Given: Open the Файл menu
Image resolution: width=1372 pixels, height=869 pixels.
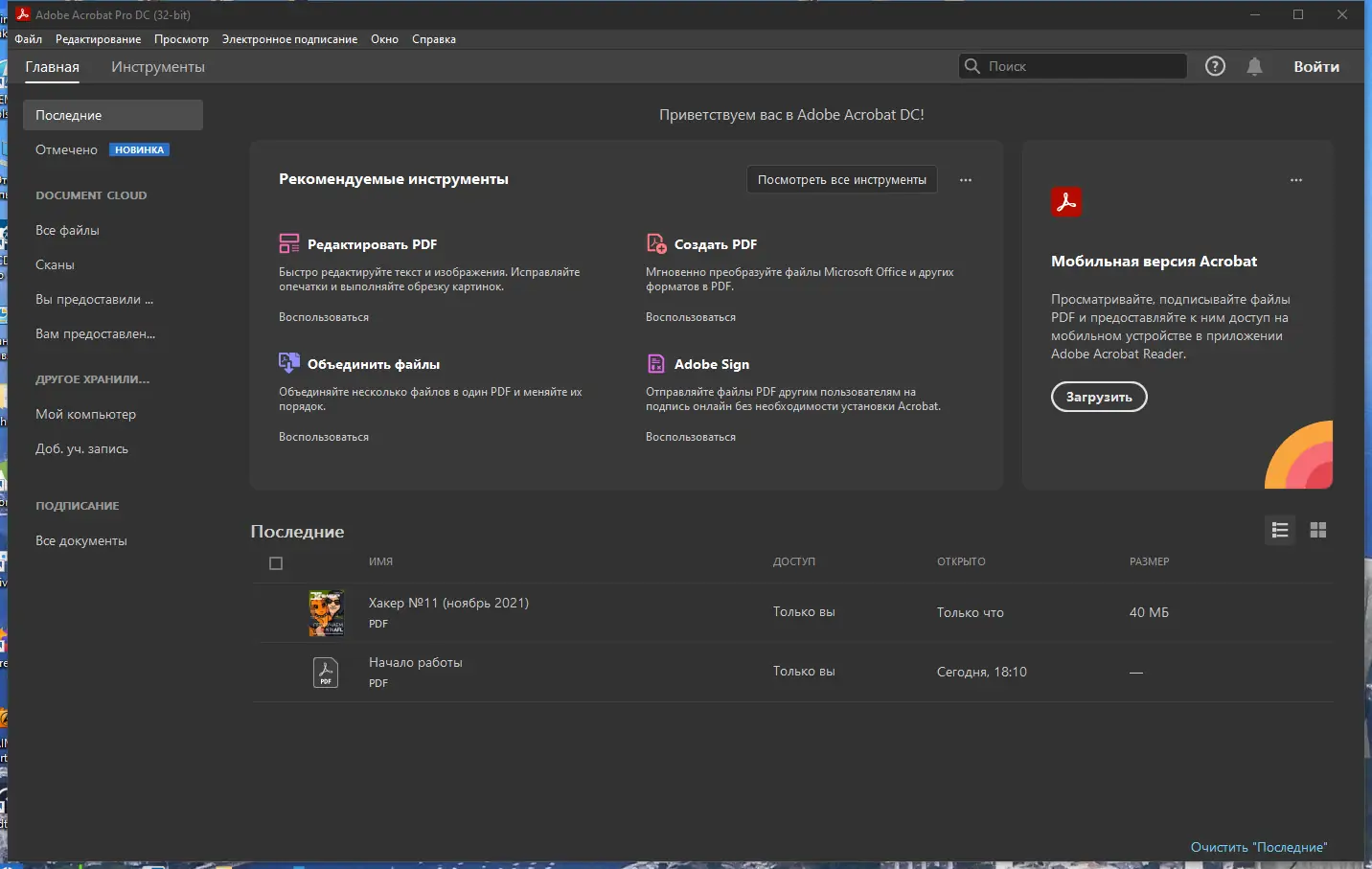Looking at the screenshot, I should [x=29, y=39].
